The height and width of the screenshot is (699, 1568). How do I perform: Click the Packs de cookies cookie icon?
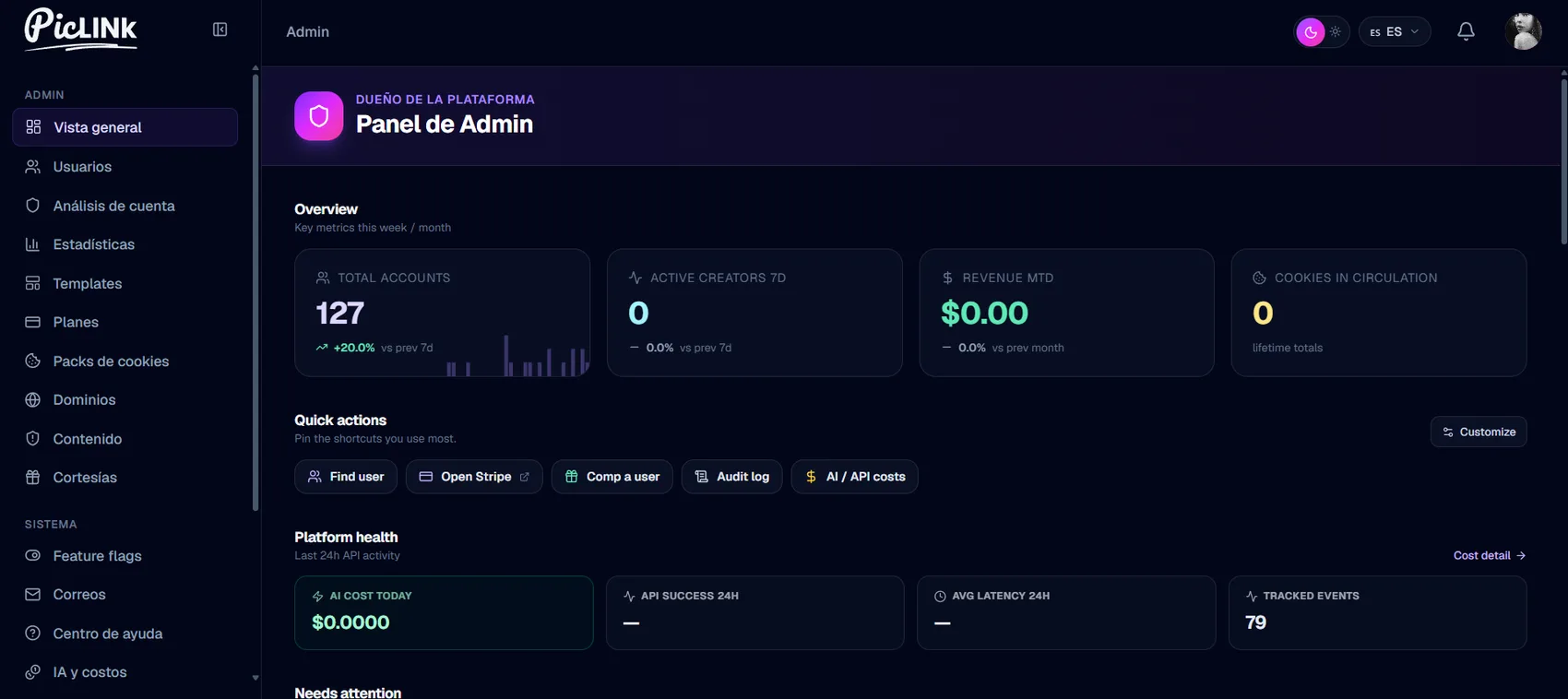pyautogui.click(x=33, y=361)
